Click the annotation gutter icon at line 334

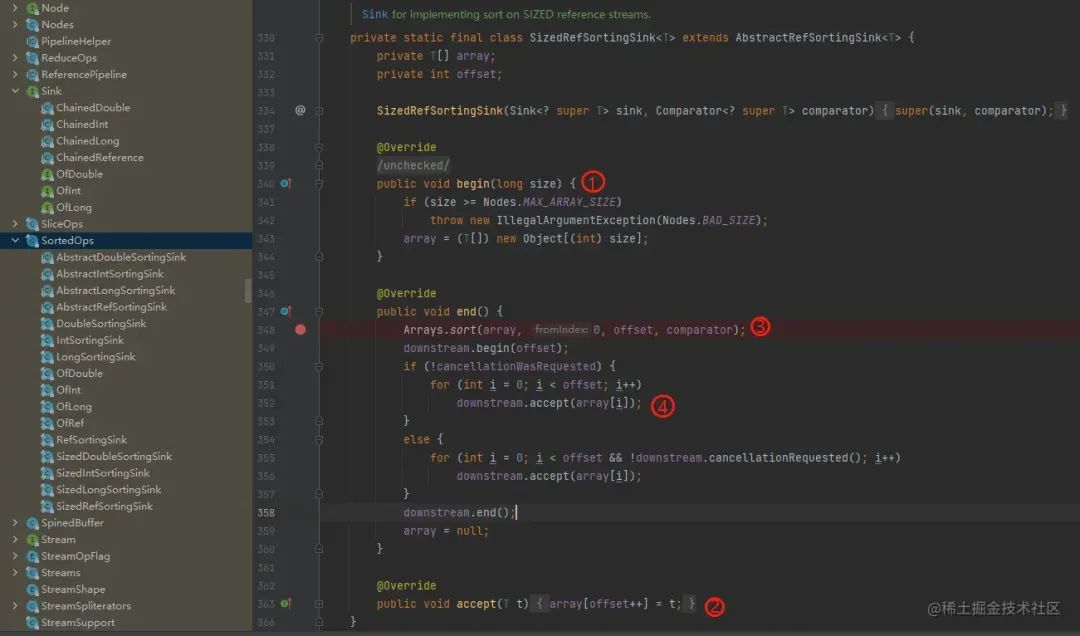point(299,110)
